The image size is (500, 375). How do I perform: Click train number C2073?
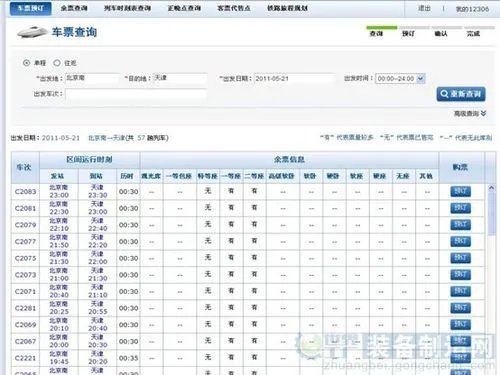coord(25,275)
